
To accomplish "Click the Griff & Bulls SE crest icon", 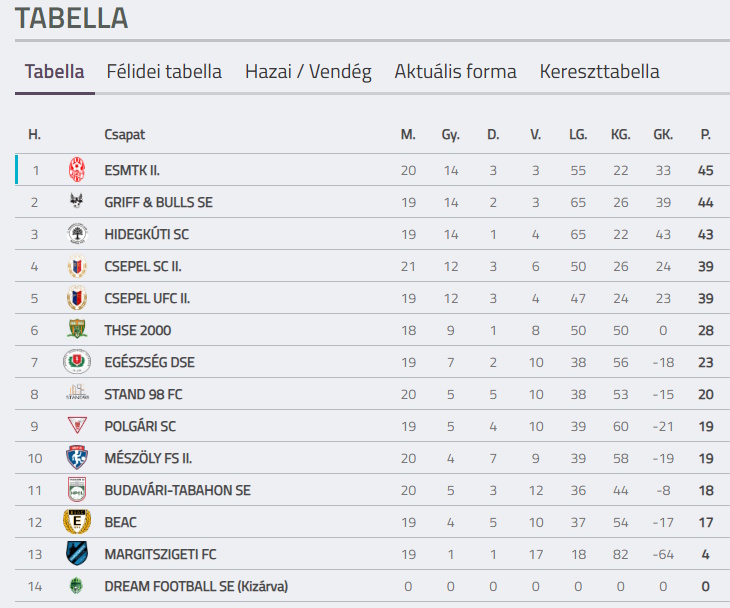I will coord(77,202).
